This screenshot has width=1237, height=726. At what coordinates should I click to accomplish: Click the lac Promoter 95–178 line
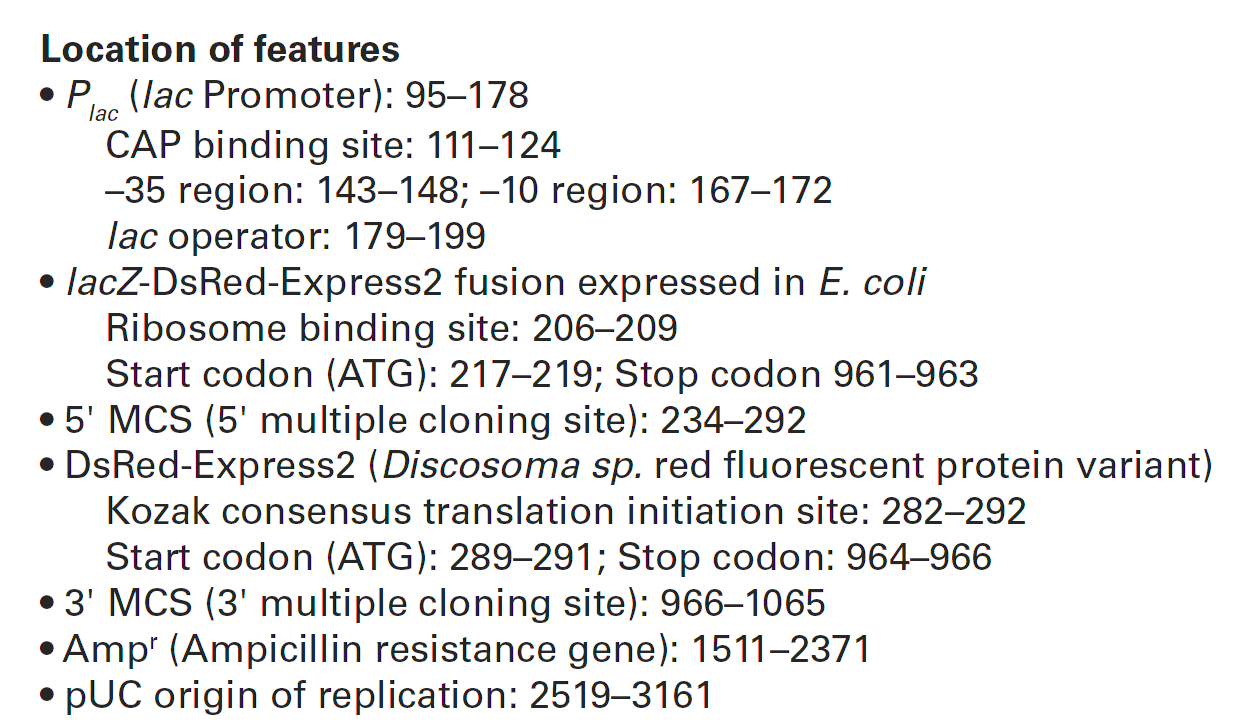click(x=296, y=97)
